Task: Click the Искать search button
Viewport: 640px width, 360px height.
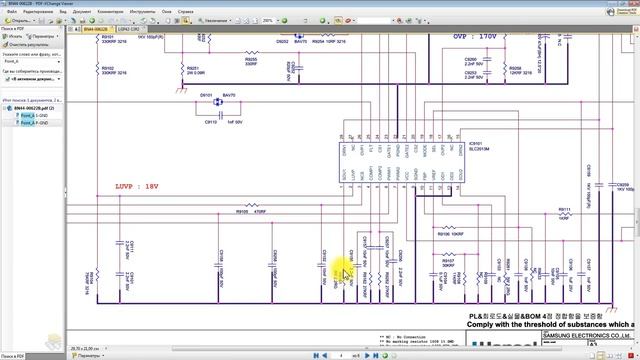Action: pyautogui.click(x=12, y=36)
